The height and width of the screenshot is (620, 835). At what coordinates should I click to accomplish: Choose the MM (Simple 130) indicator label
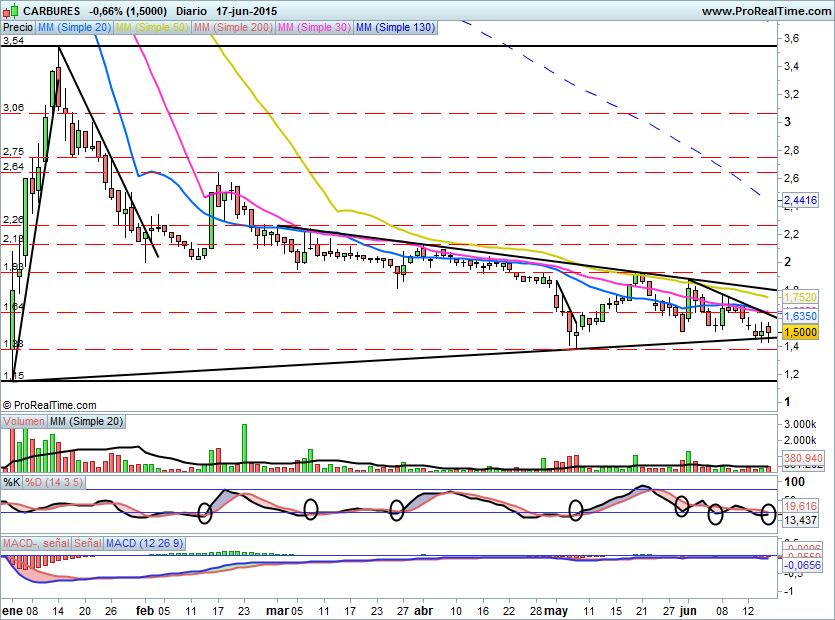click(x=395, y=28)
